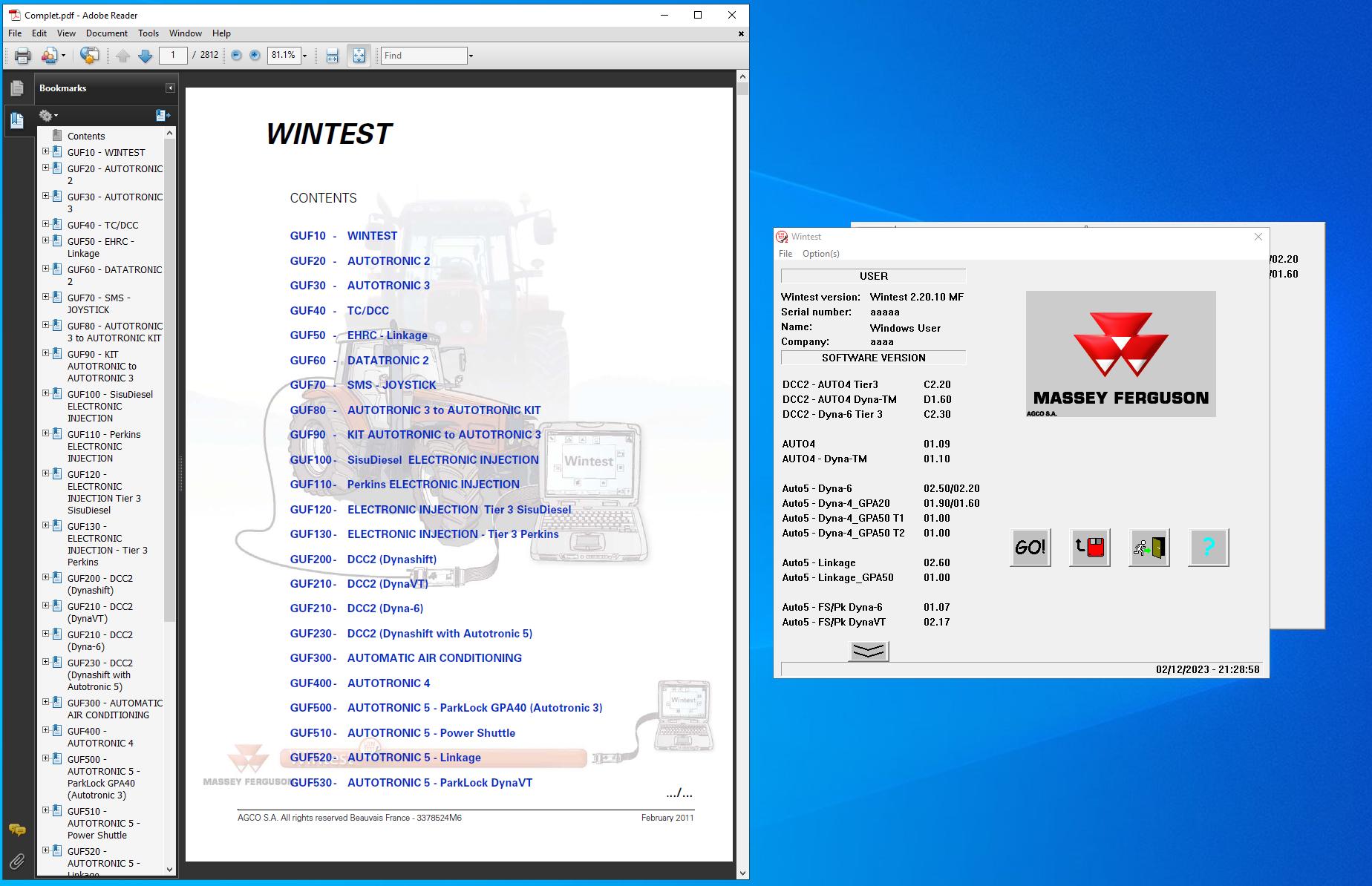Click the Find text field
1372x886 pixels.
point(424,56)
